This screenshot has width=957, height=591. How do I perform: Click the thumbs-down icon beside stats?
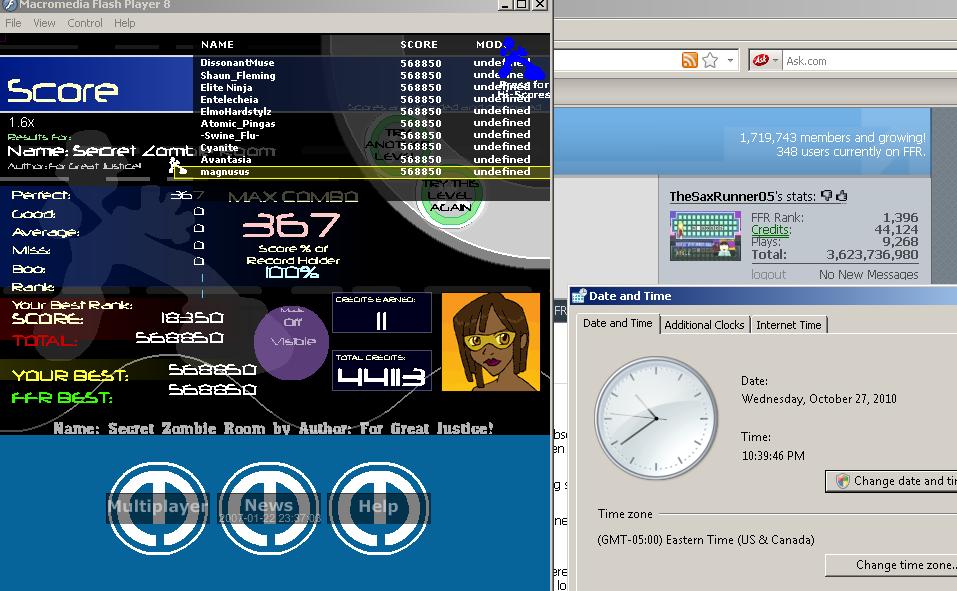coord(826,195)
